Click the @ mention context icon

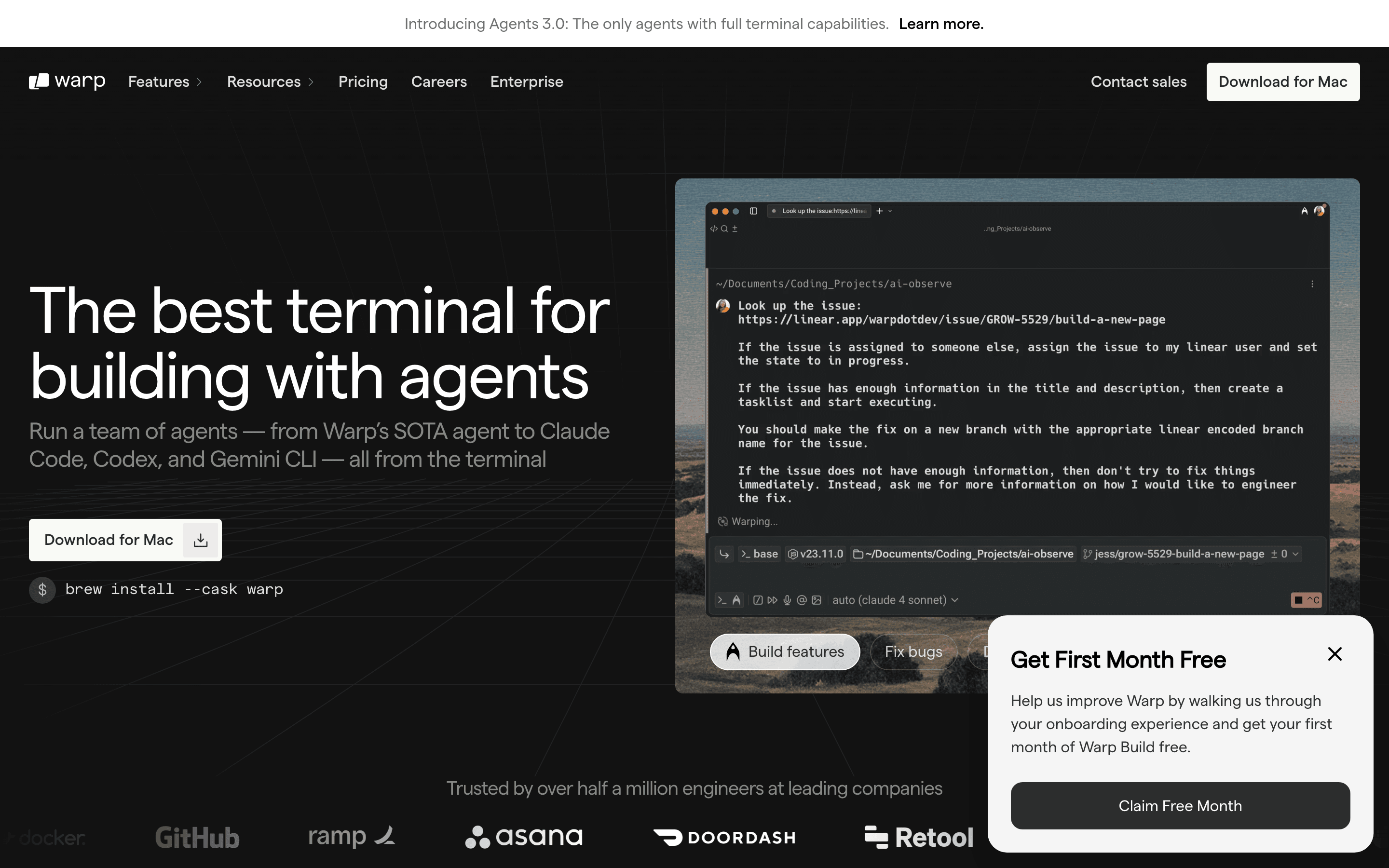[802, 600]
